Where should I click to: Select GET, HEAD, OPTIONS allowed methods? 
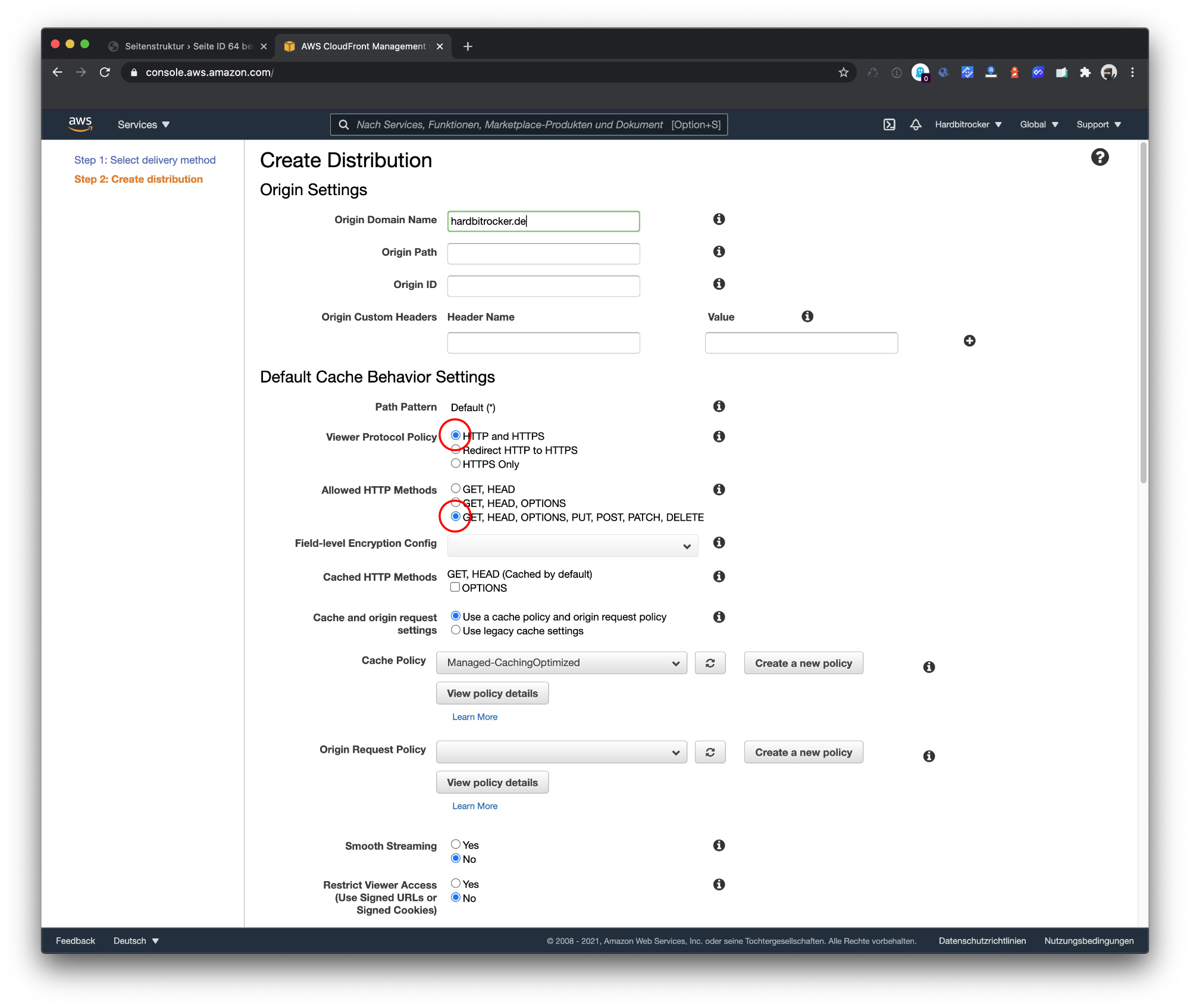pyautogui.click(x=456, y=502)
